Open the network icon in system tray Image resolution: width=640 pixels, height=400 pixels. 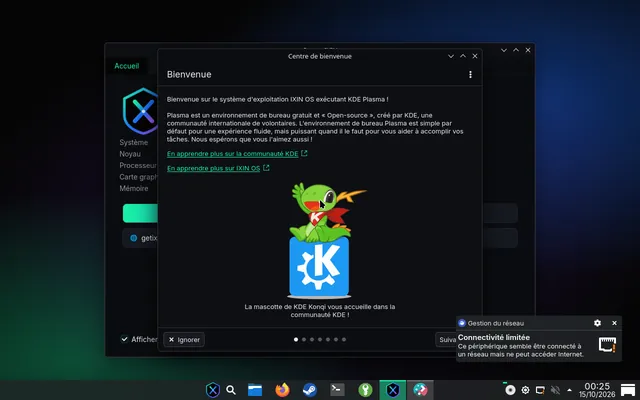pyautogui.click(x=540, y=390)
